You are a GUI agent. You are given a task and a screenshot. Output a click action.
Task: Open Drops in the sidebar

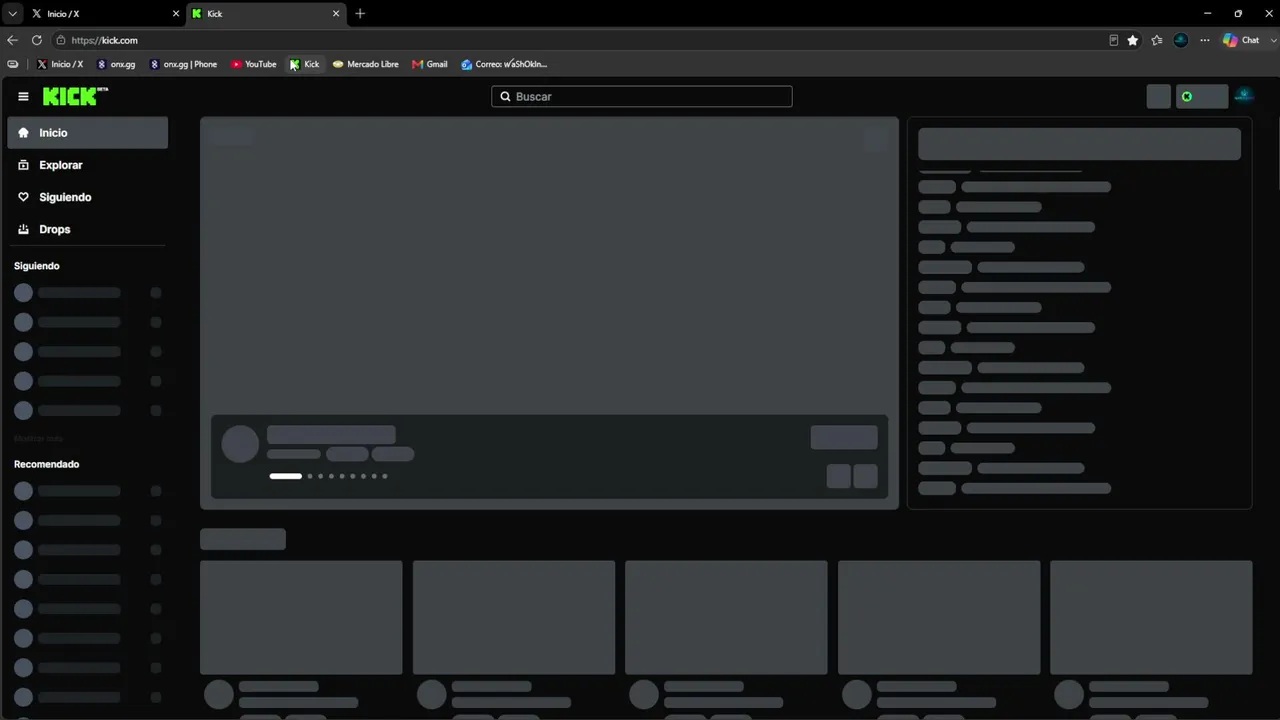(87, 229)
